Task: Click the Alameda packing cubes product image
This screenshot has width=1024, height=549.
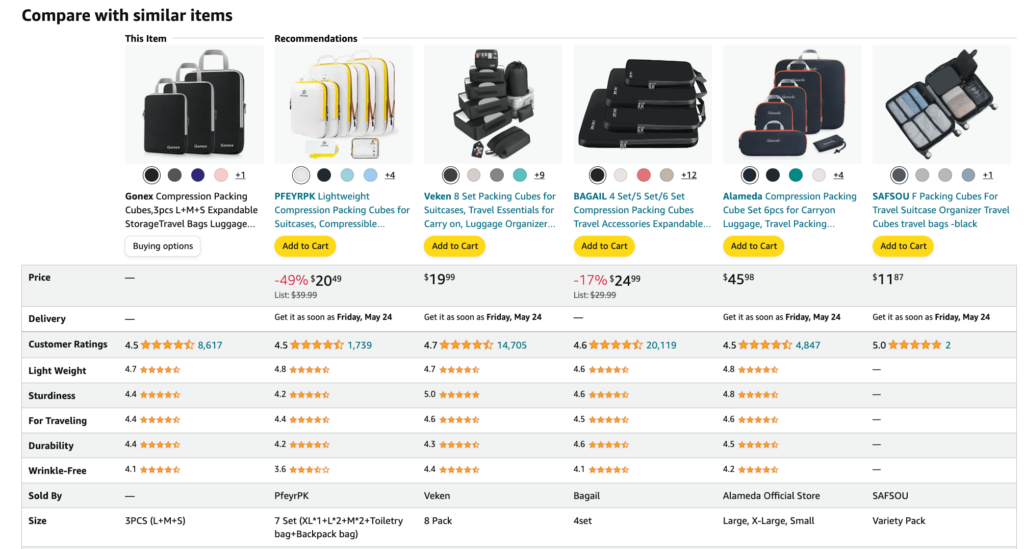Action: [x=791, y=103]
